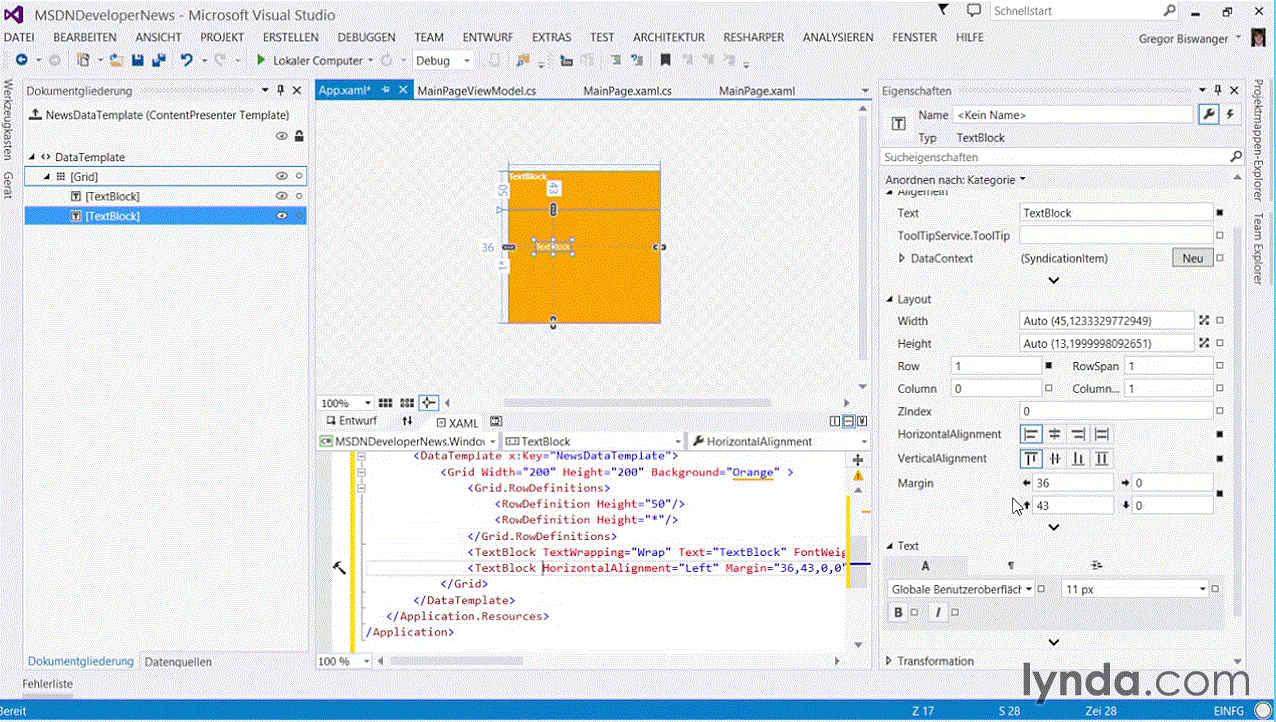Toggle italic I text button
Viewport: 1276px width, 722px height.
click(x=938, y=612)
